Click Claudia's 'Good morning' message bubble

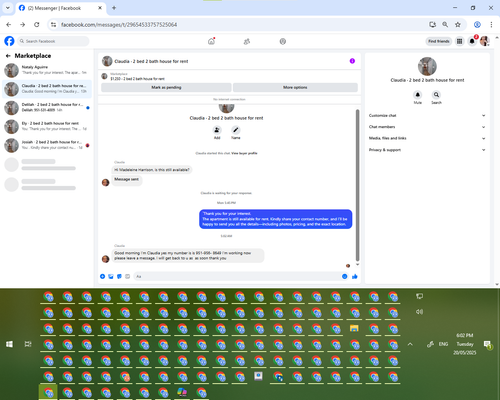click(188, 256)
